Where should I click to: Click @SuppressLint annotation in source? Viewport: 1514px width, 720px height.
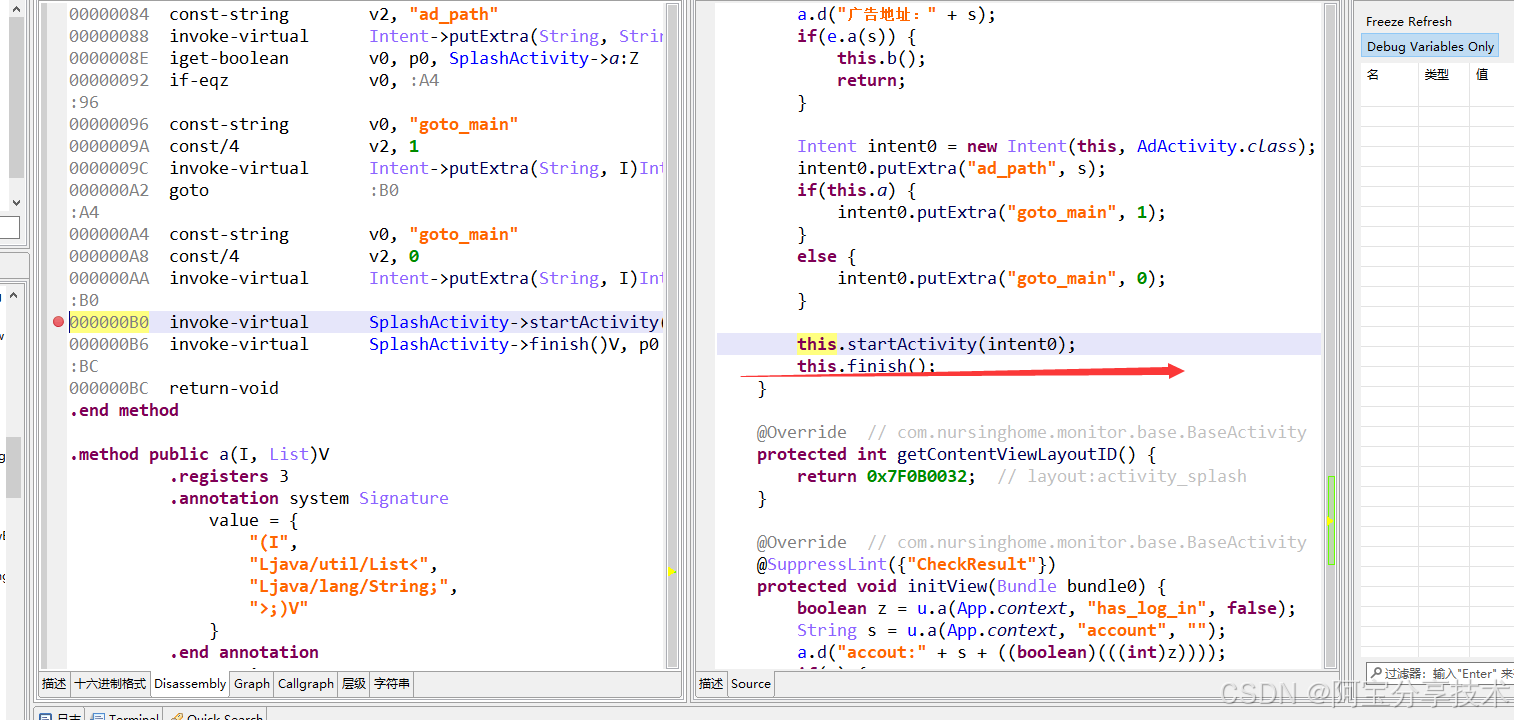[906, 564]
